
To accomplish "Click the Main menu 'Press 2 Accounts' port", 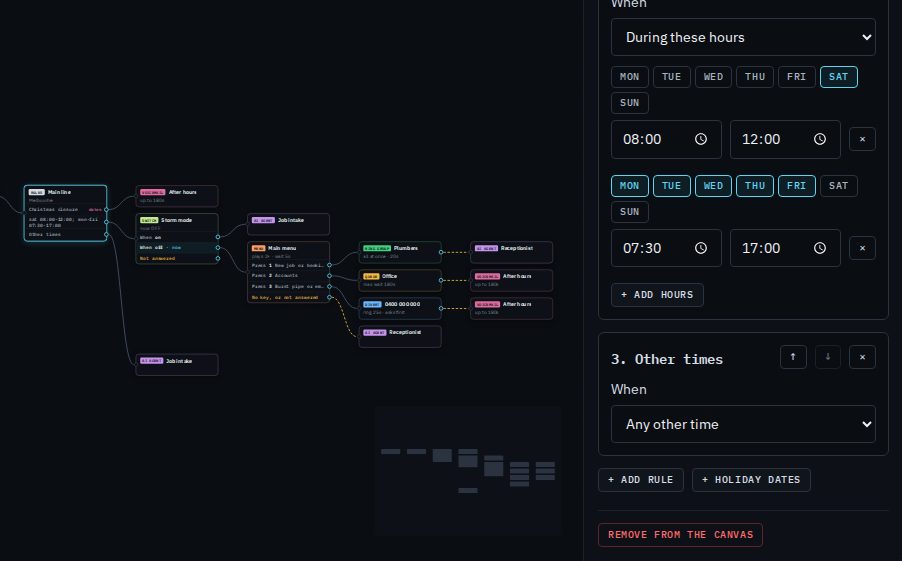I will click(329, 276).
